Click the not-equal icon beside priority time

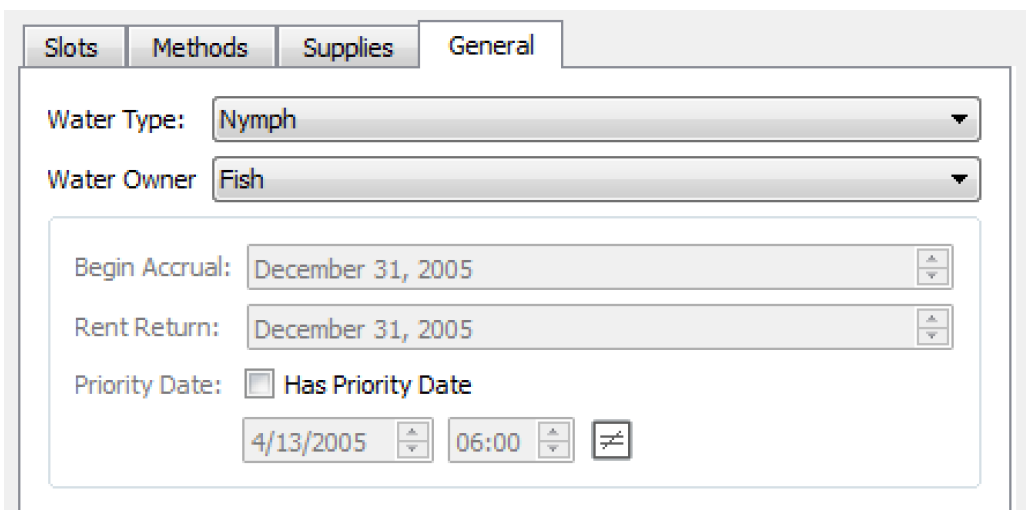point(610,441)
